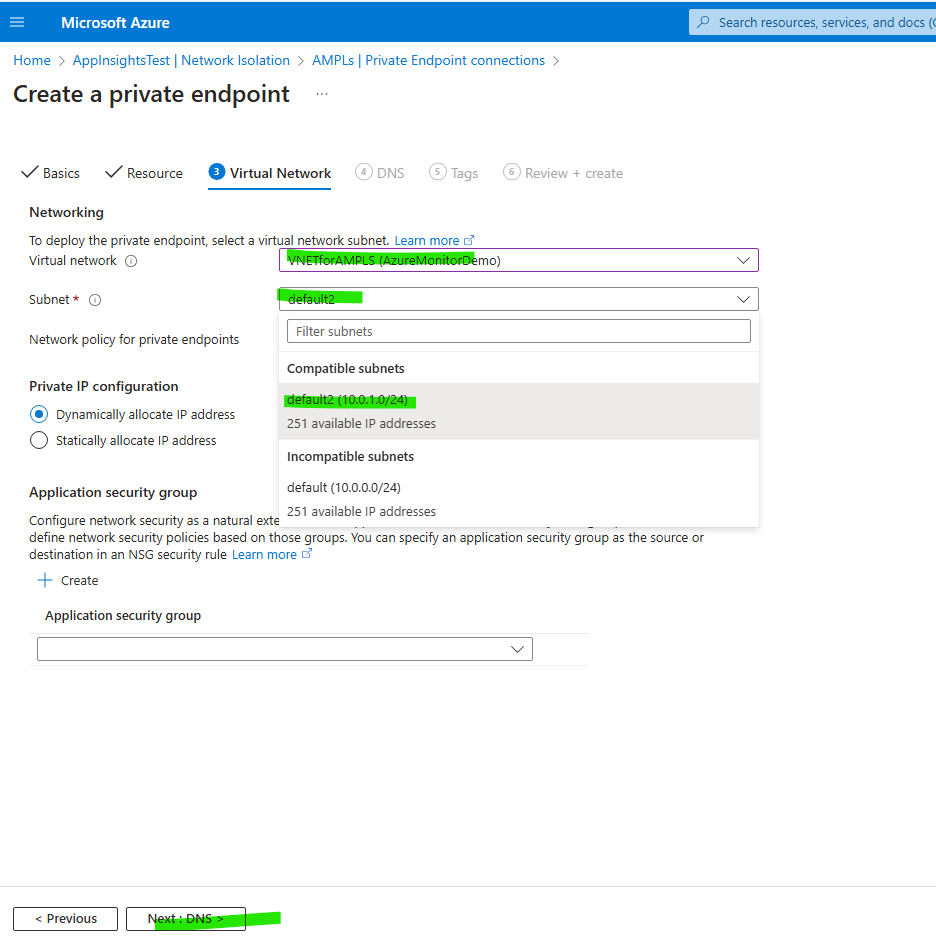Open the Home breadcrumb link
This screenshot has width=936, height=941.
(32, 61)
